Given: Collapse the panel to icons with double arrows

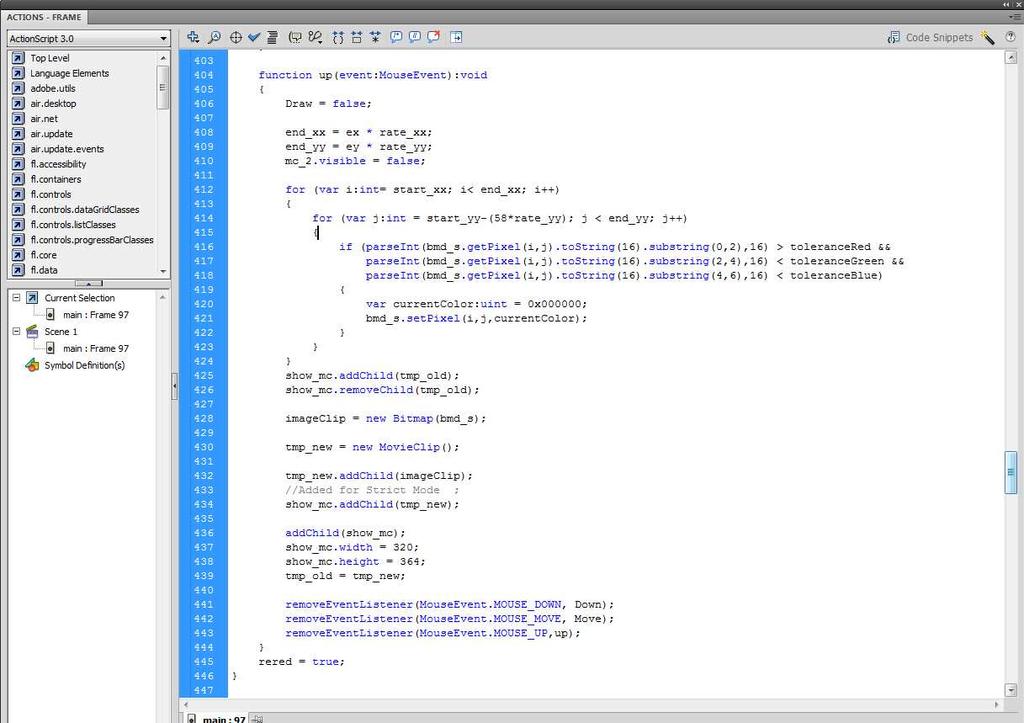Looking at the screenshot, I should tap(1006, 4).
